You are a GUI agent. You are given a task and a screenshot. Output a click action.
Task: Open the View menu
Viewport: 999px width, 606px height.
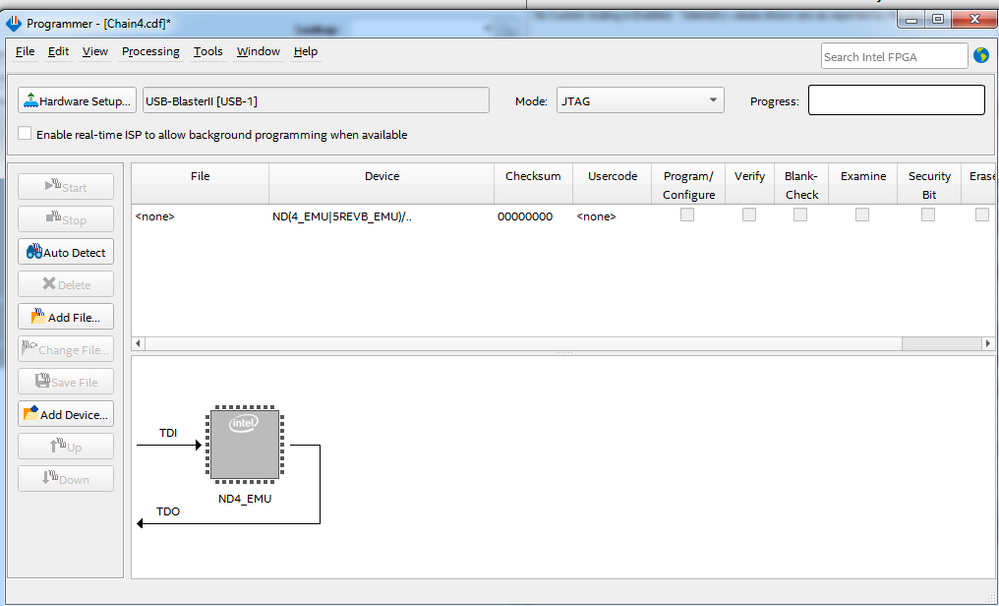tap(95, 52)
